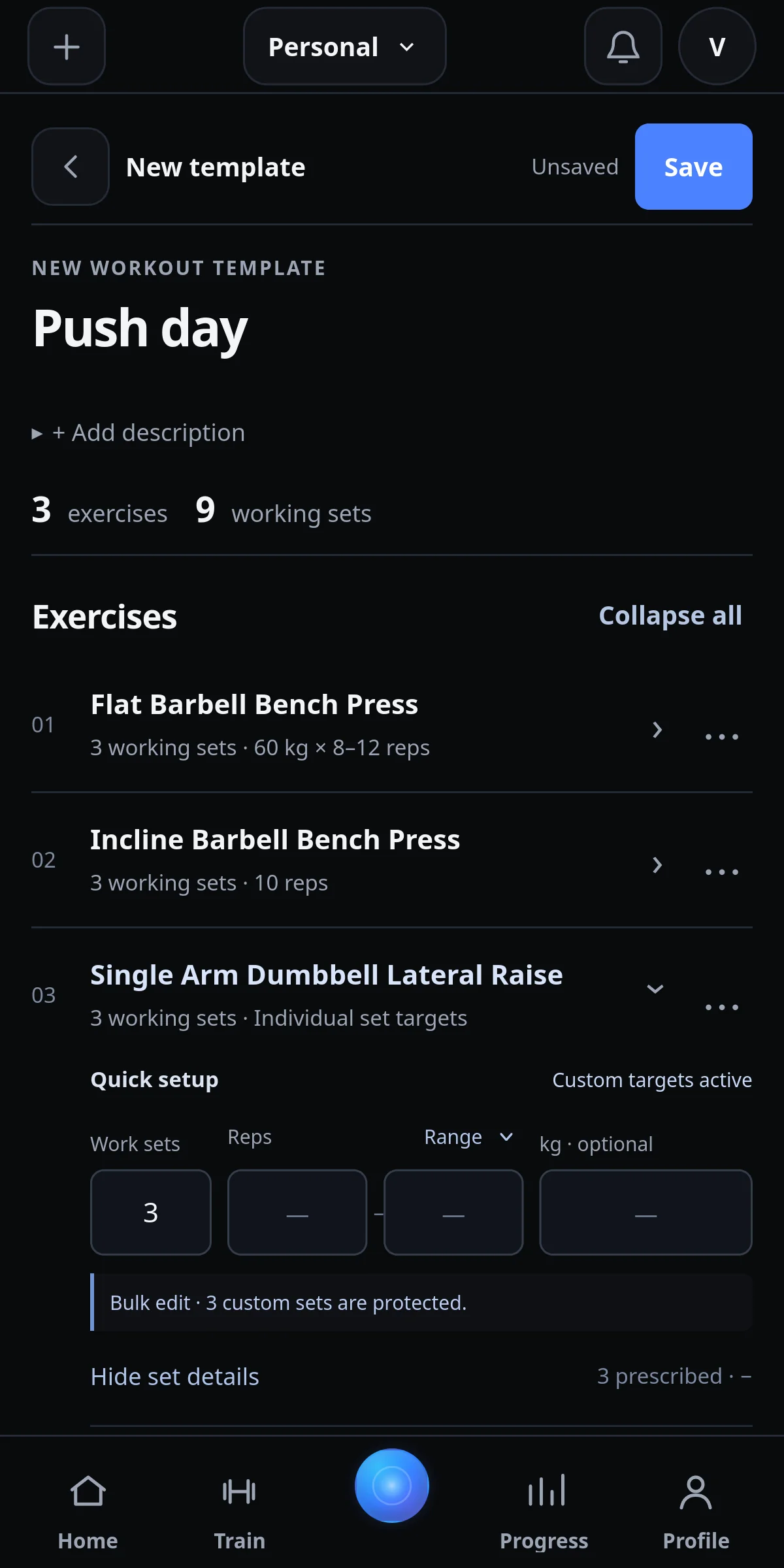
Task: Click the Bulk edit protected sets notice
Action: 421,1302
